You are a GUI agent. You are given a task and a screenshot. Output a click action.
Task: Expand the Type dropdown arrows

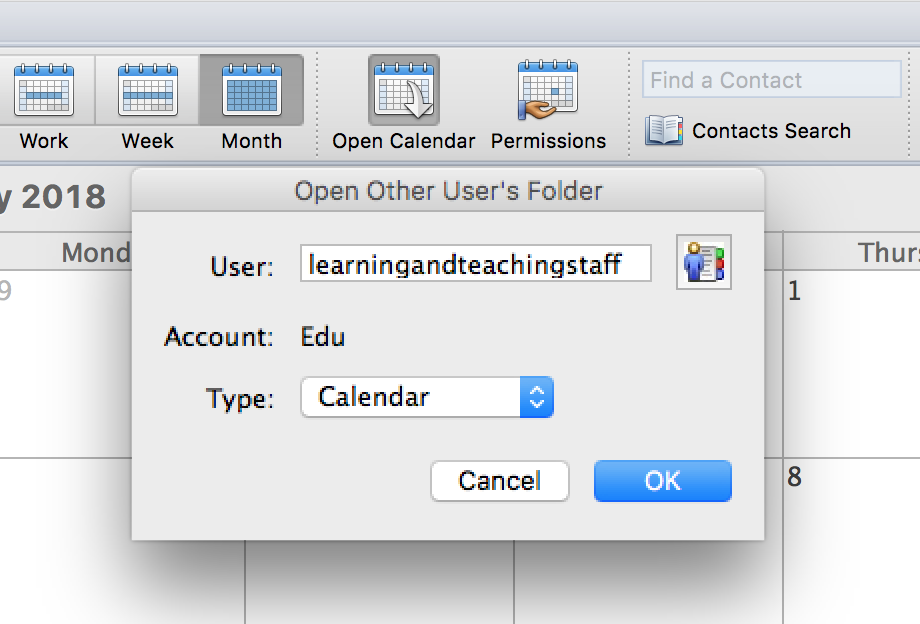536,397
